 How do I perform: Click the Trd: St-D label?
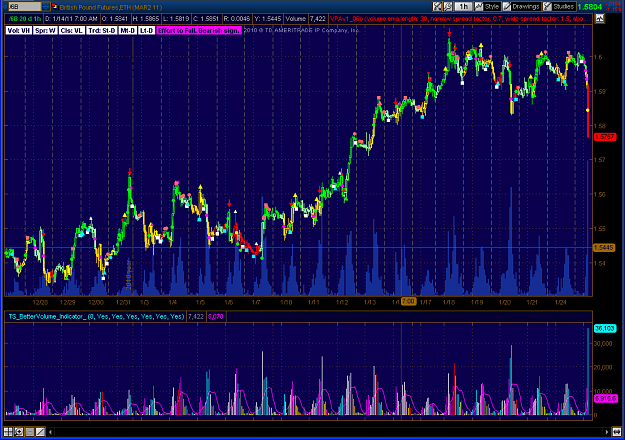[x=102, y=30]
